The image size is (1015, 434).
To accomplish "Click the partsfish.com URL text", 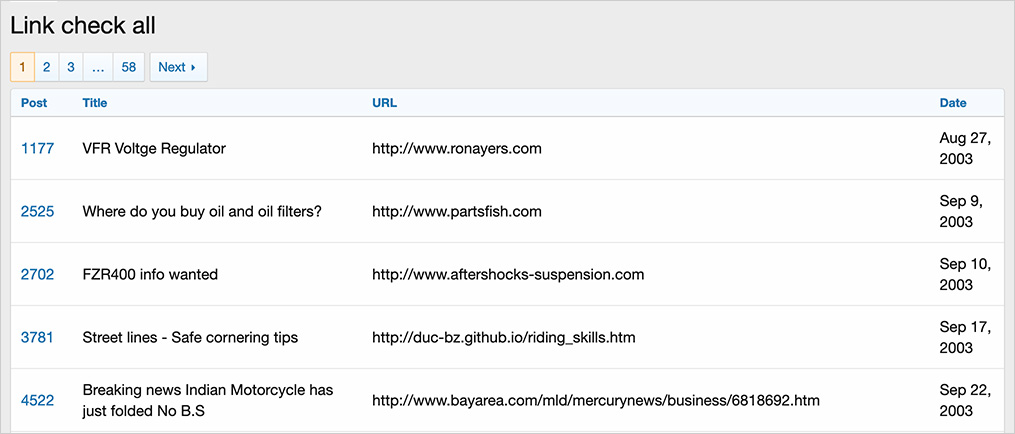I will (x=456, y=212).
